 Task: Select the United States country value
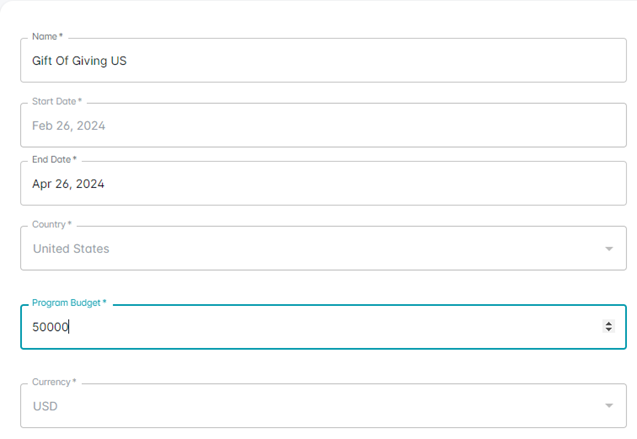(x=71, y=249)
